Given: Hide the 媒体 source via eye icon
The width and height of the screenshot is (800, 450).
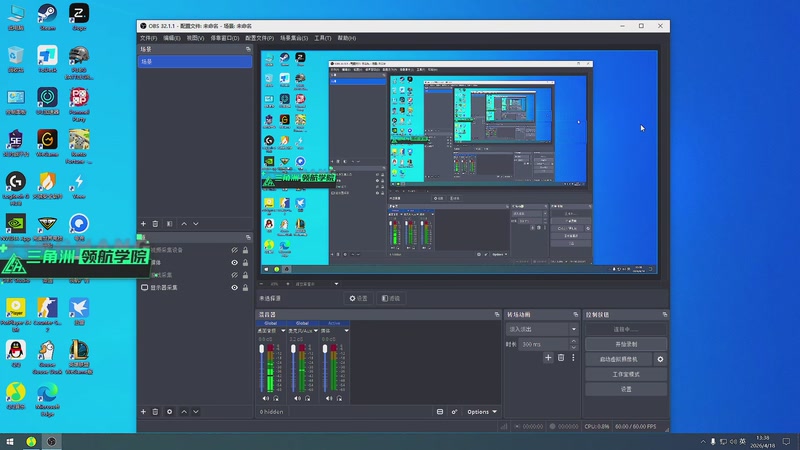Looking at the screenshot, I should 234,262.
